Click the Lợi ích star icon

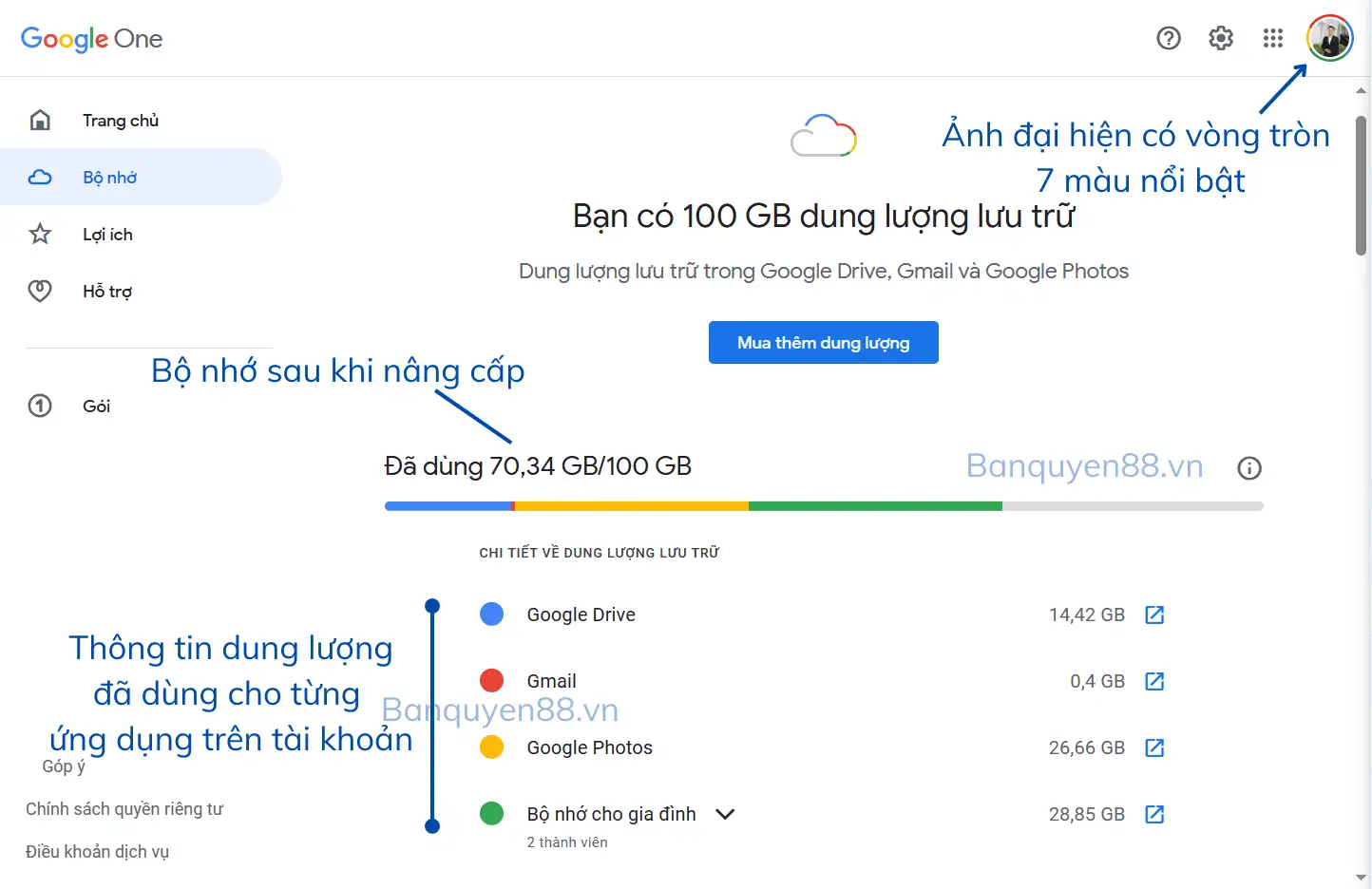[x=40, y=234]
